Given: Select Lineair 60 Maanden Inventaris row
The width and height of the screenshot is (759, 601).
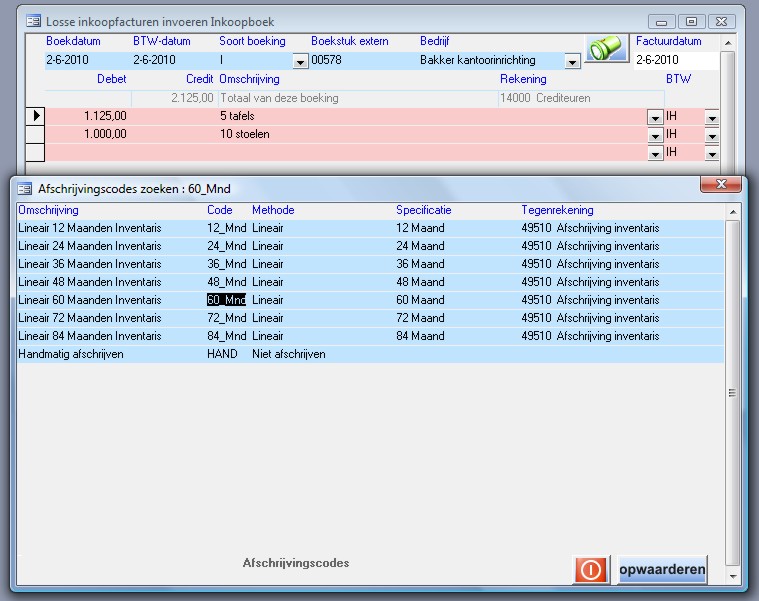Looking at the screenshot, I should [x=370, y=300].
